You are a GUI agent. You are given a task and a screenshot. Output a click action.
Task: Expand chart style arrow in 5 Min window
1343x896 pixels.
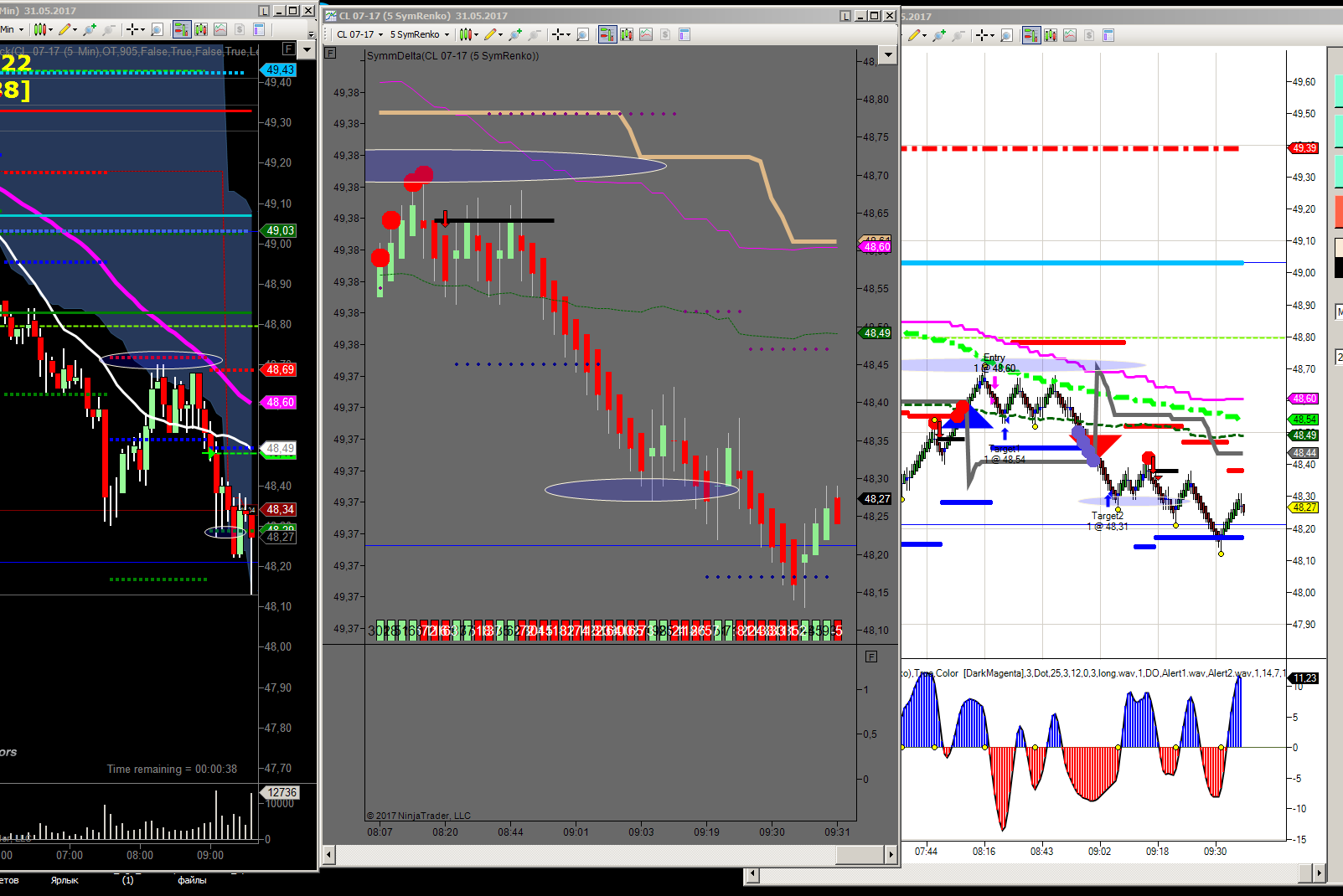pos(50,29)
